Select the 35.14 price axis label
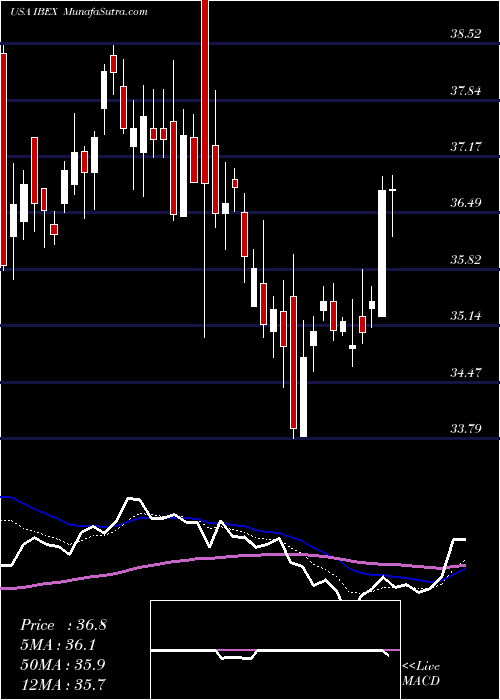Image resolution: width=500 pixels, height=700 pixels. tap(466, 317)
